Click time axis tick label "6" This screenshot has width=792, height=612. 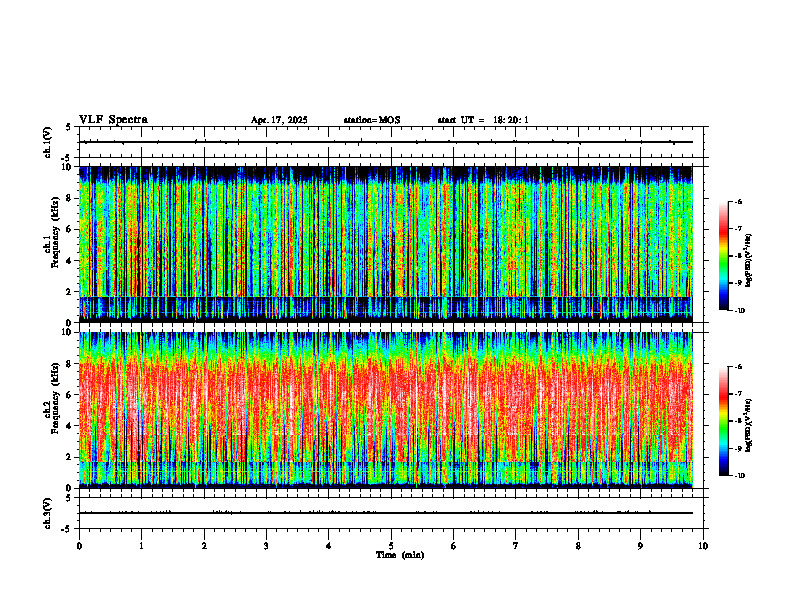tap(454, 546)
